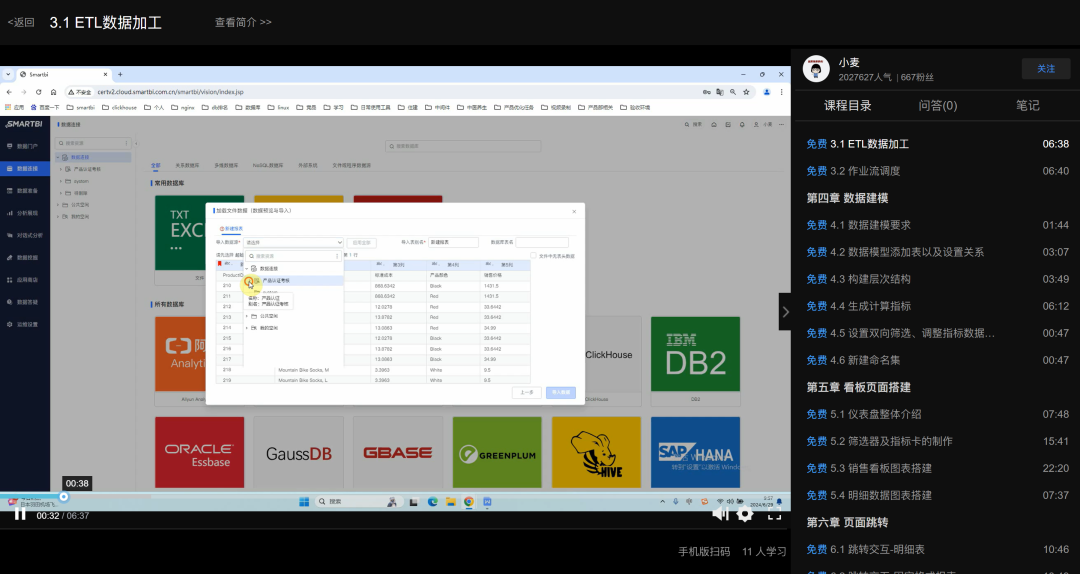This screenshot has width=1080, height=574.
Task: Play lesson 5.3 销售看板图表搭建
Action: [x=937, y=468]
